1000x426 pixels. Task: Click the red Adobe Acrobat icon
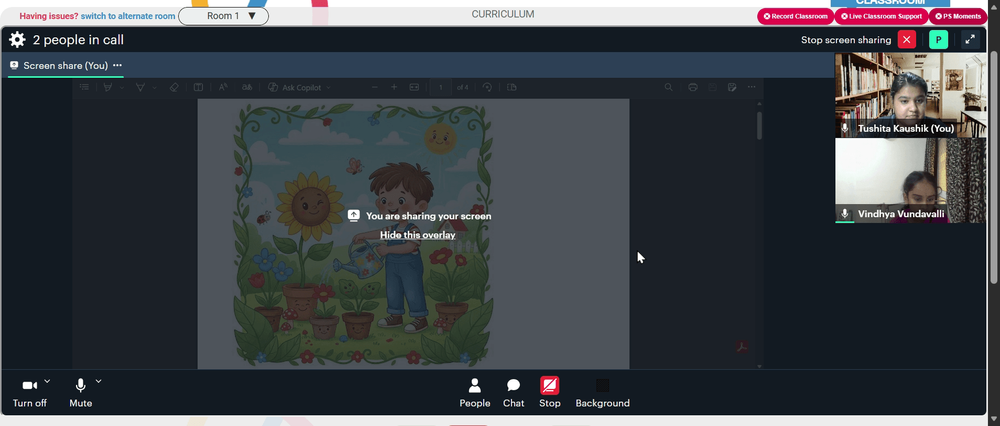(x=742, y=347)
